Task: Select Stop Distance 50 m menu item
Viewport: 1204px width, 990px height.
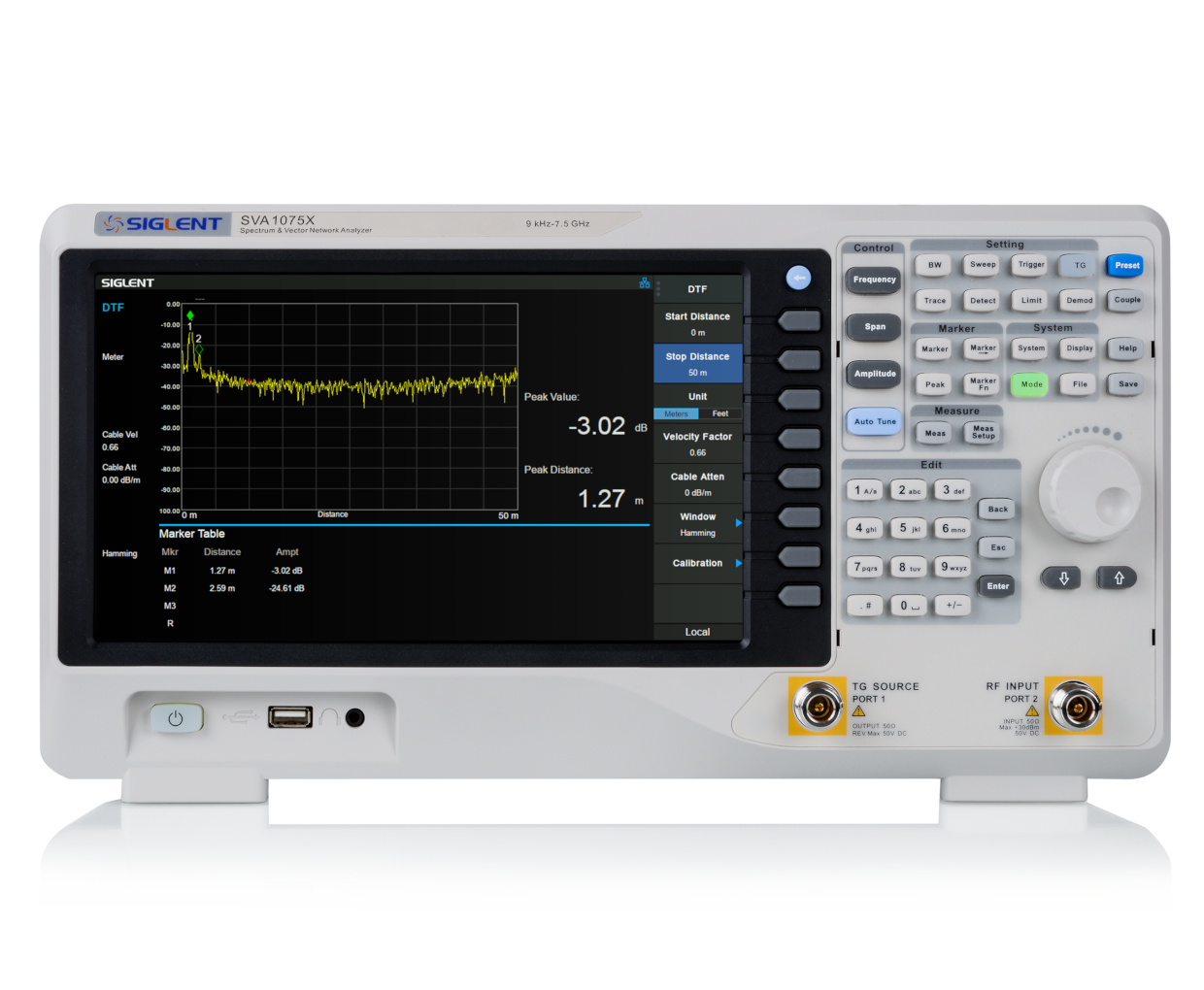Action: click(698, 364)
